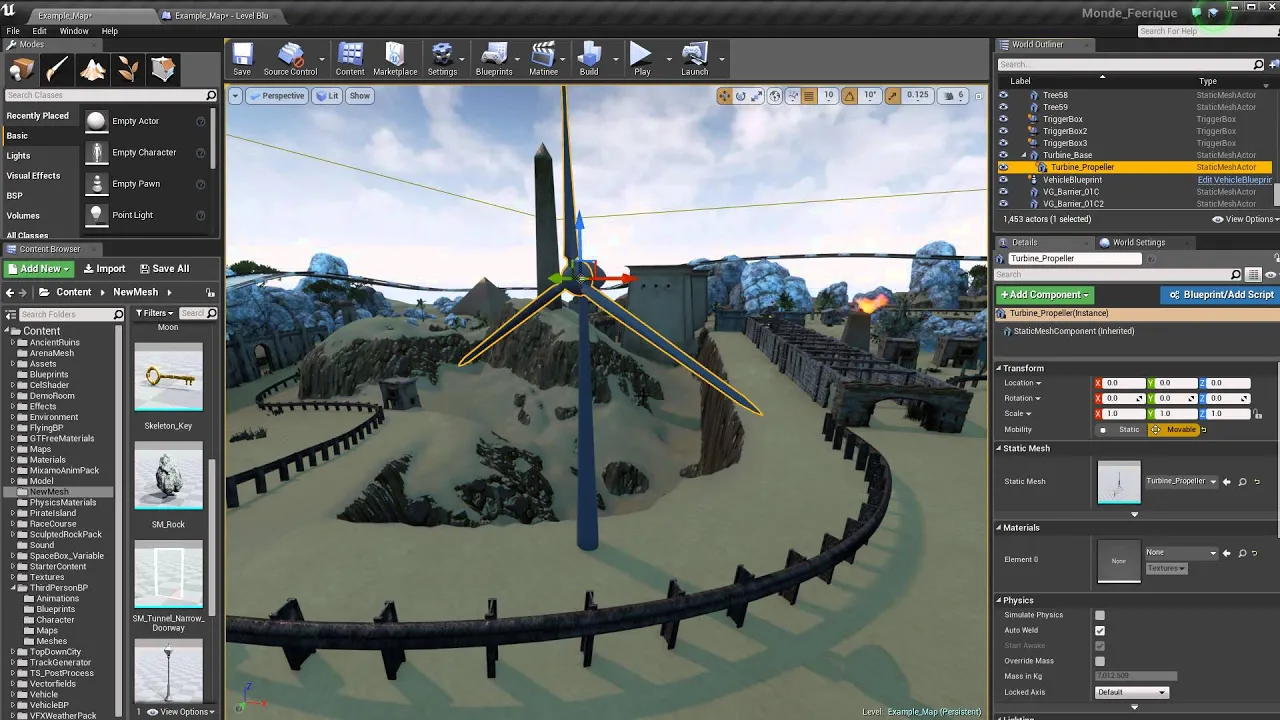Open Source Control in the toolbar
Image resolution: width=1280 pixels, height=720 pixels.
[x=290, y=59]
